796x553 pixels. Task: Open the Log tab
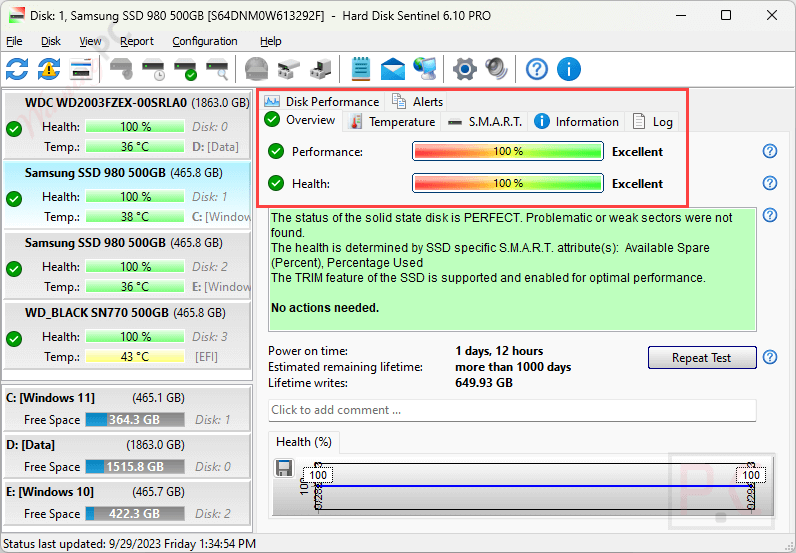pyautogui.click(x=653, y=122)
